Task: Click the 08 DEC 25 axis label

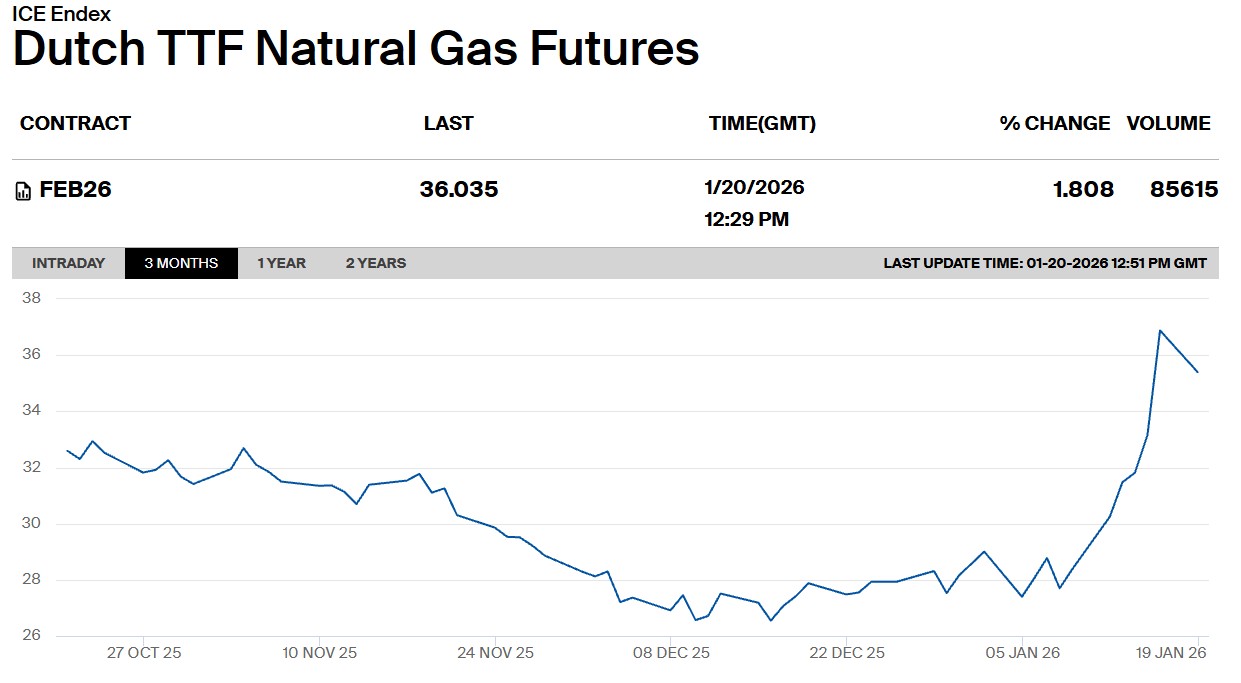Action: (x=671, y=653)
